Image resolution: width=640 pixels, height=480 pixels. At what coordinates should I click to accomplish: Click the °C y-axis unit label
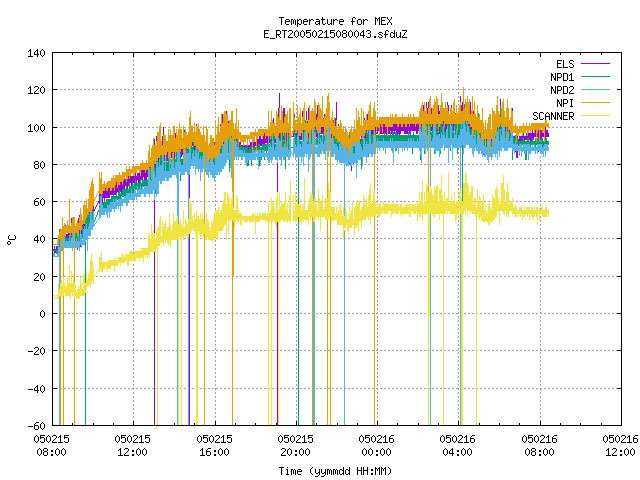click(x=11, y=240)
